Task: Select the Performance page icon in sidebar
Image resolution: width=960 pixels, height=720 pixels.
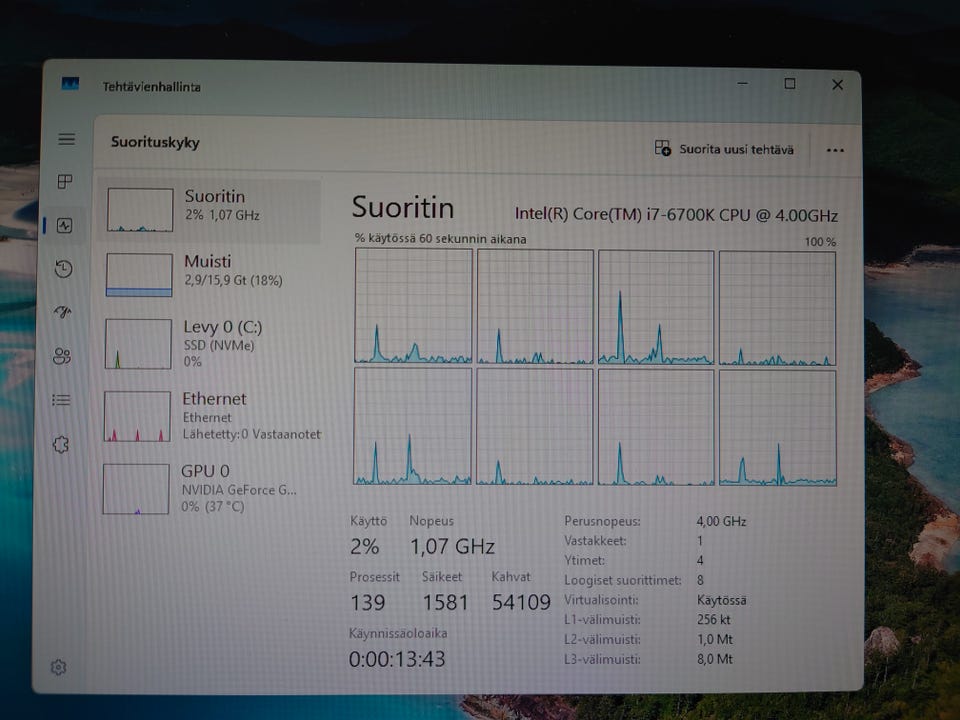Action: (x=64, y=225)
